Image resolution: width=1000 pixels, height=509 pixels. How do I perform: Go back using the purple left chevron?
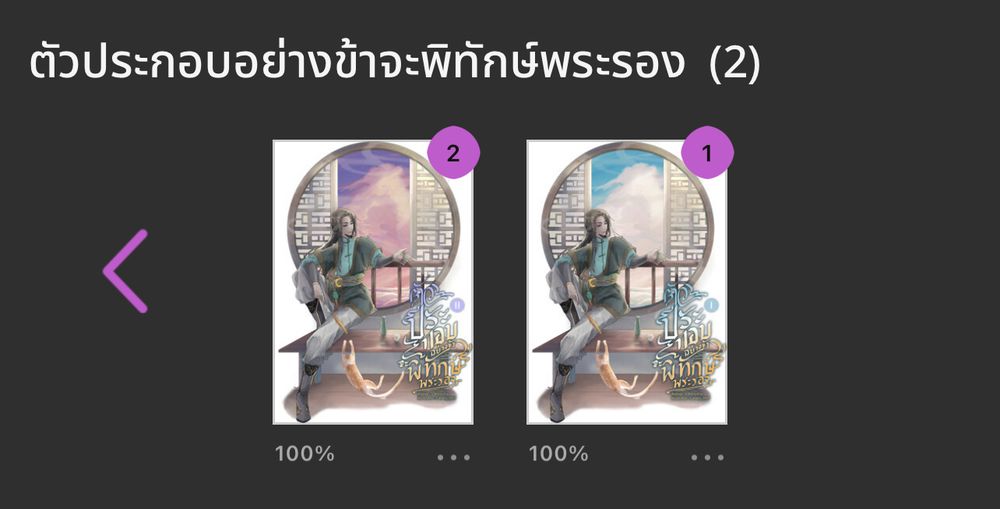126,271
